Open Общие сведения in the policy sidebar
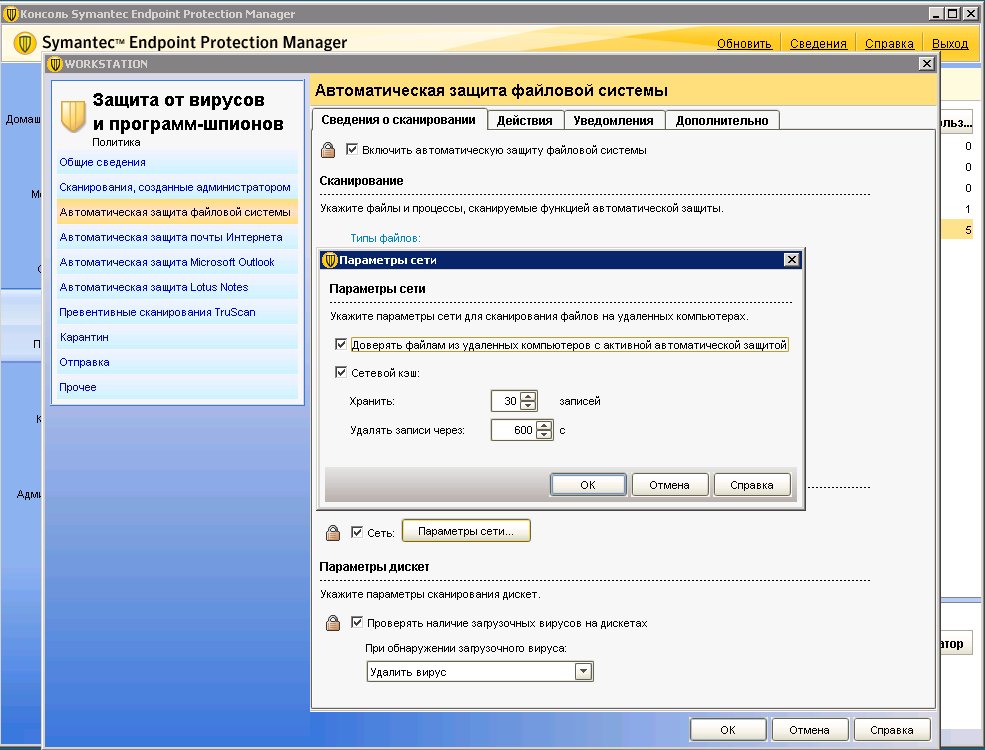This screenshot has width=985, height=750. pyautogui.click(x=177, y=162)
